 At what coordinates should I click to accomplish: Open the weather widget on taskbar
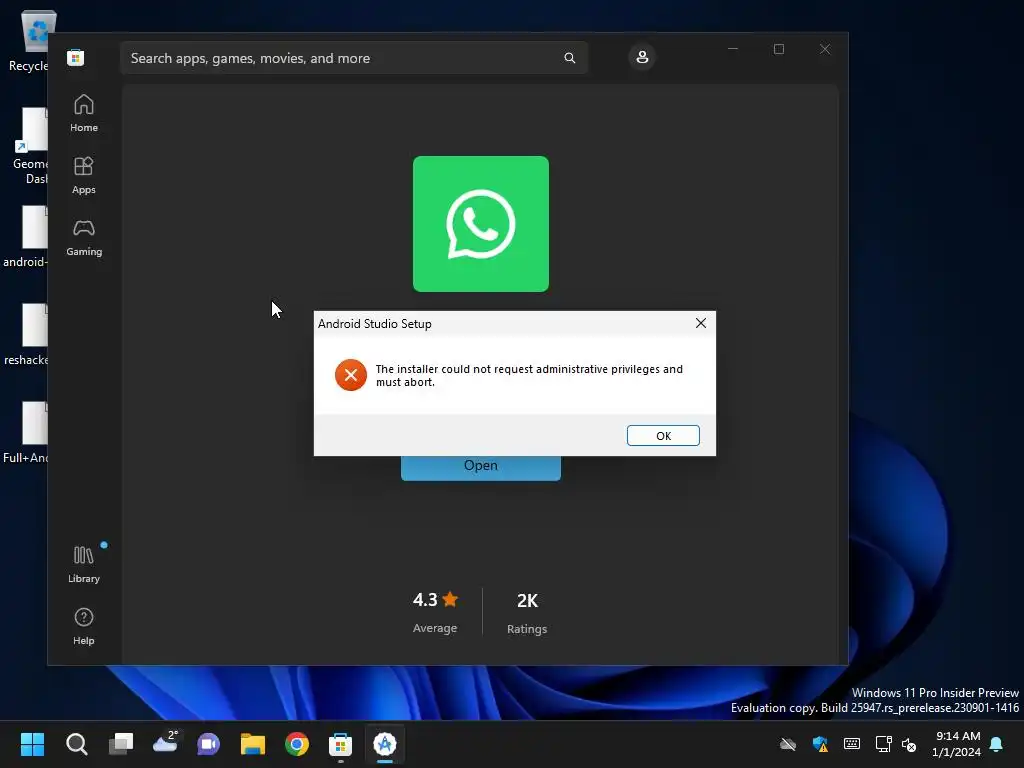[x=165, y=744]
